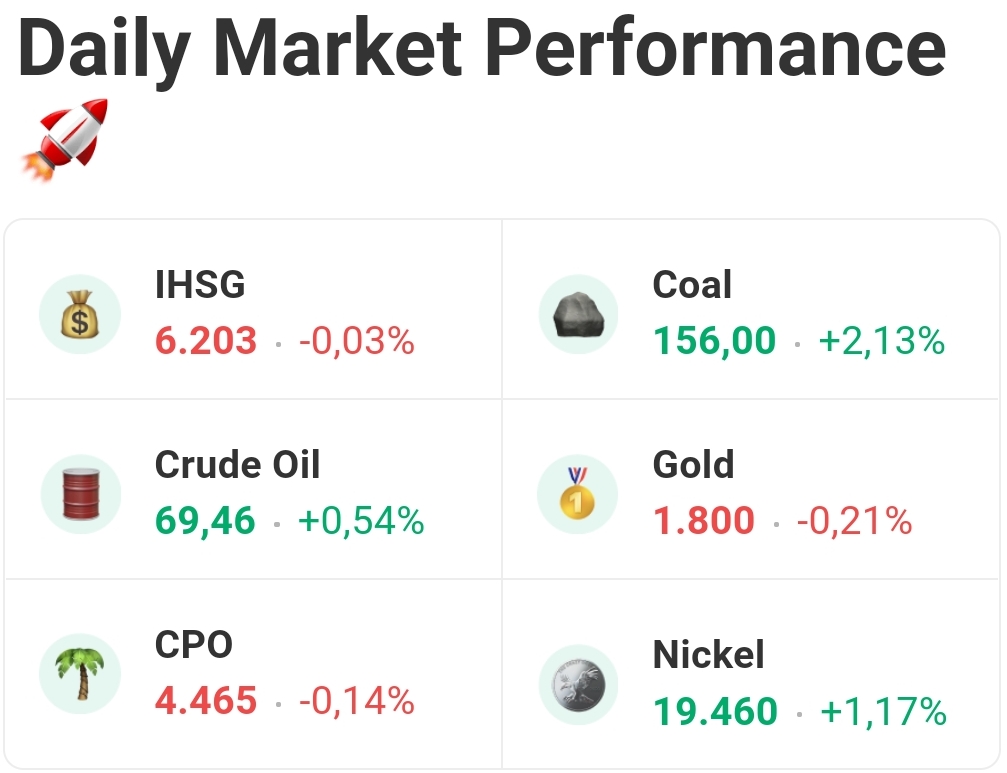Click the rocket emoji under the title

pos(64,140)
